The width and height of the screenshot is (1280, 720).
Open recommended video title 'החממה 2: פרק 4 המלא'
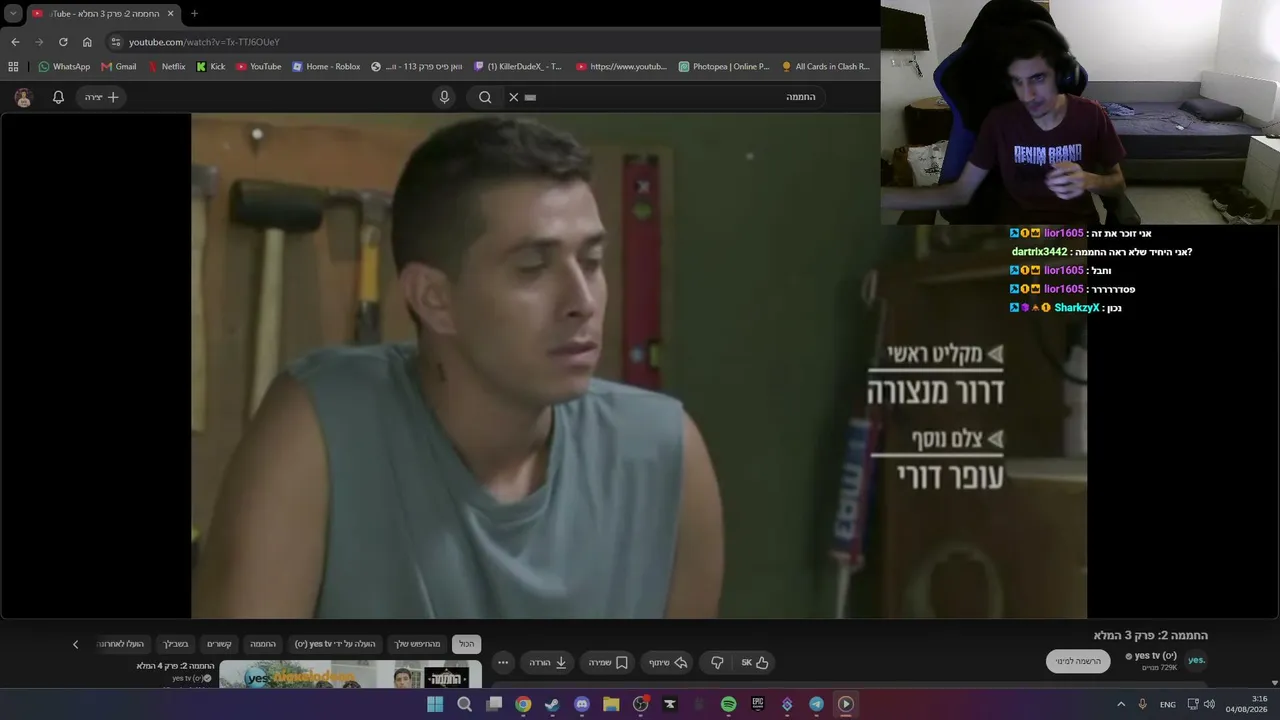176,666
